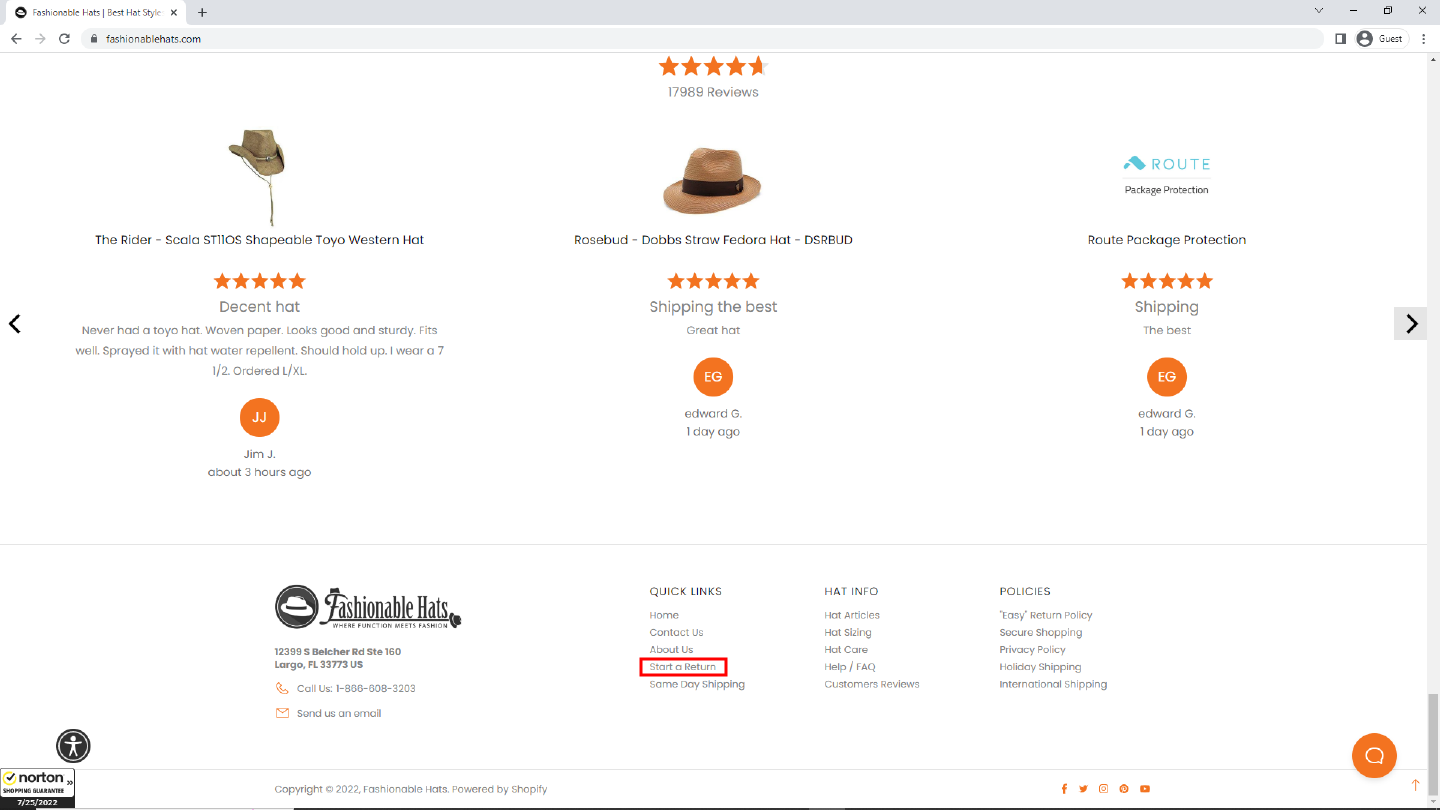The width and height of the screenshot is (1440, 810).
Task: Open the Facebook social icon in footer
Action: click(1064, 789)
